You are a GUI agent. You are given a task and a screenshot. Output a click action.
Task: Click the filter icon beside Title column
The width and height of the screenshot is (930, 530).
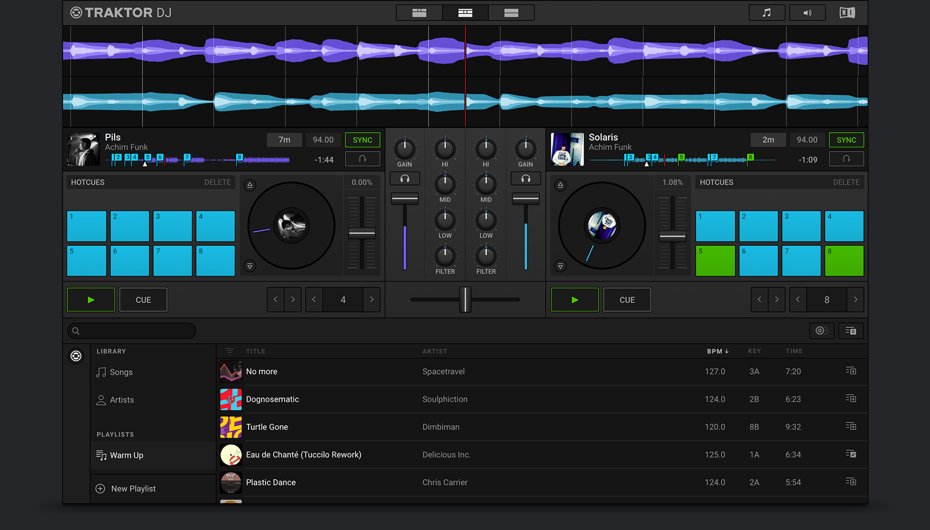pyautogui.click(x=229, y=352)
